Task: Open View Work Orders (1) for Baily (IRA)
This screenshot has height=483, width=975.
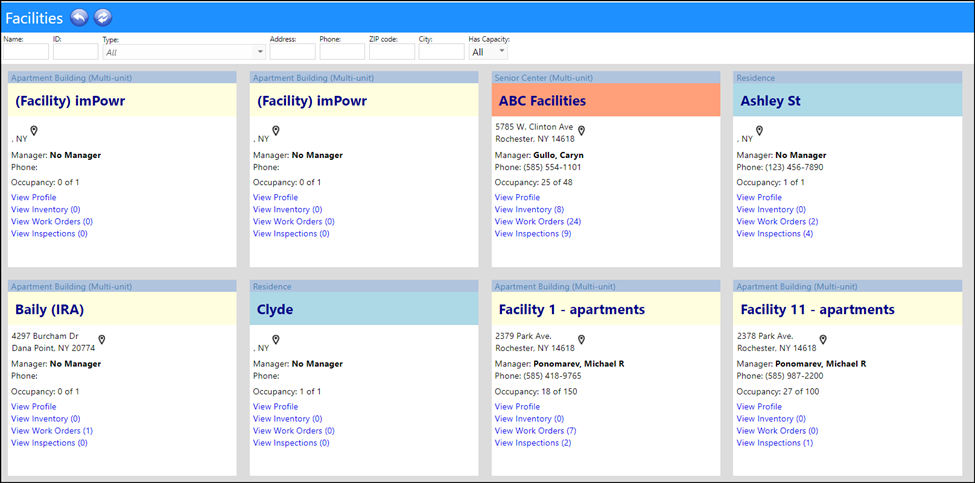Action: [x=52, y=431]
